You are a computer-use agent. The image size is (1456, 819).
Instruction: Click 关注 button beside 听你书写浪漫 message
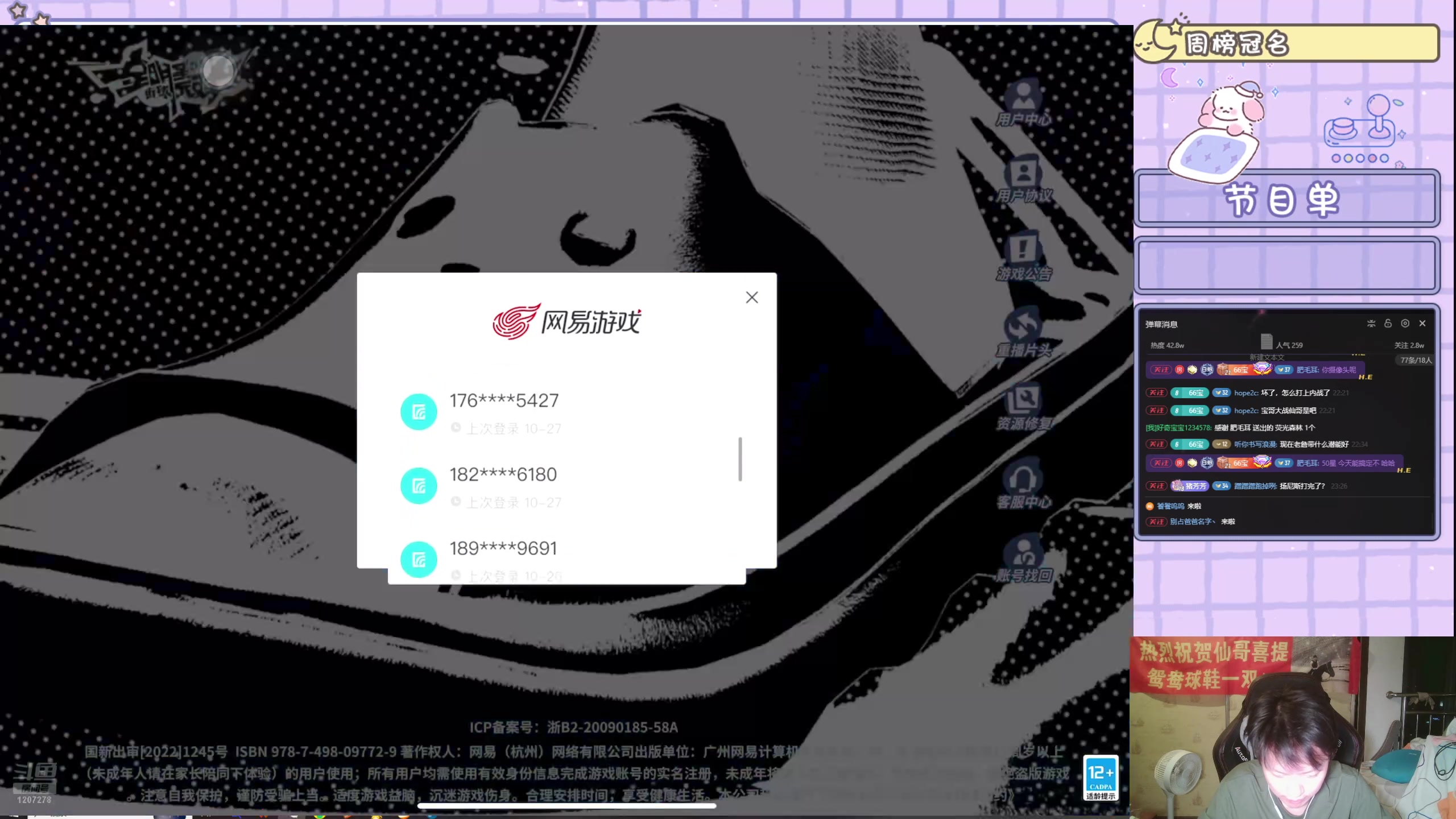(1156, 444)
